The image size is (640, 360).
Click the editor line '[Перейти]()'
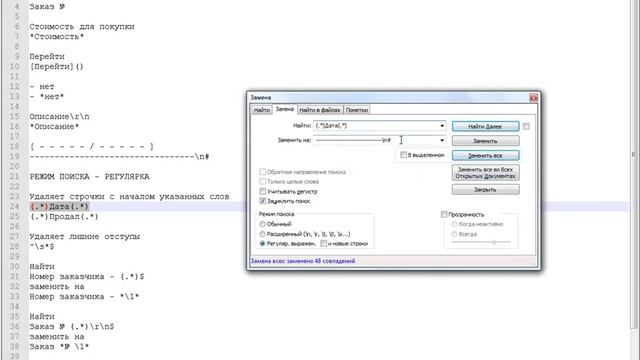tap(56, 67)
